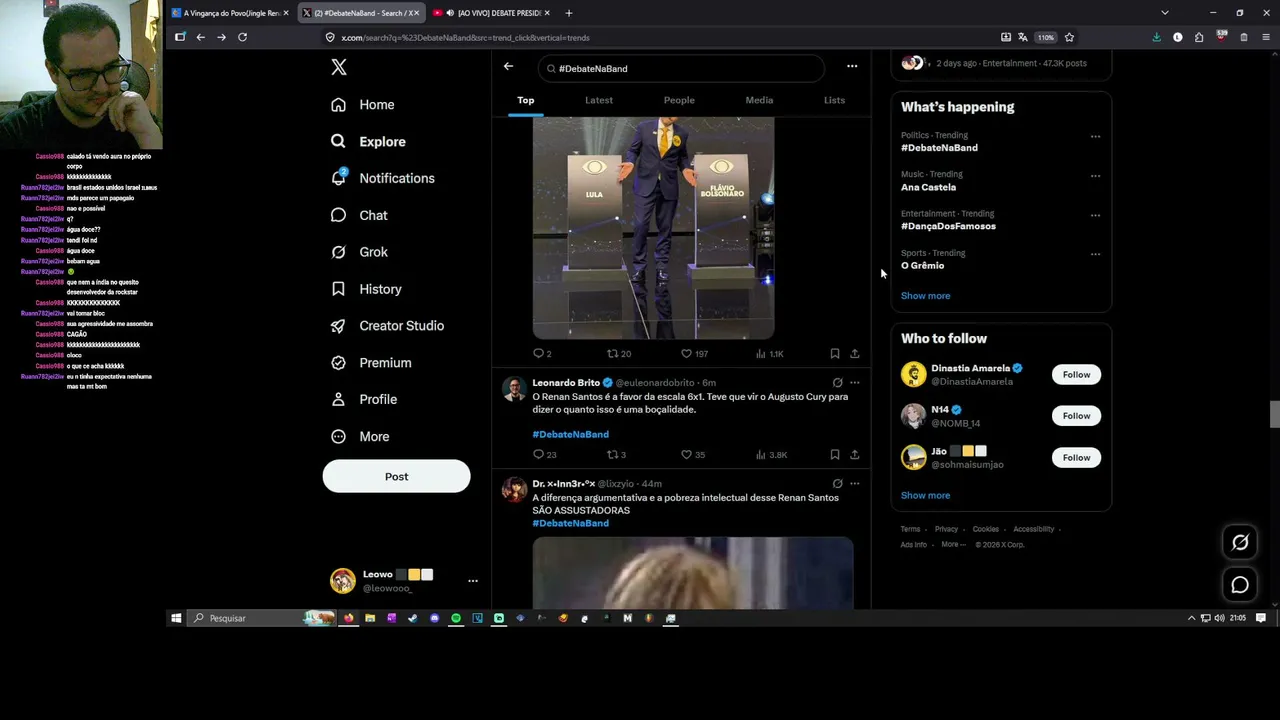
Task: Share the post with 197 likes
Action: click(855, 353)
